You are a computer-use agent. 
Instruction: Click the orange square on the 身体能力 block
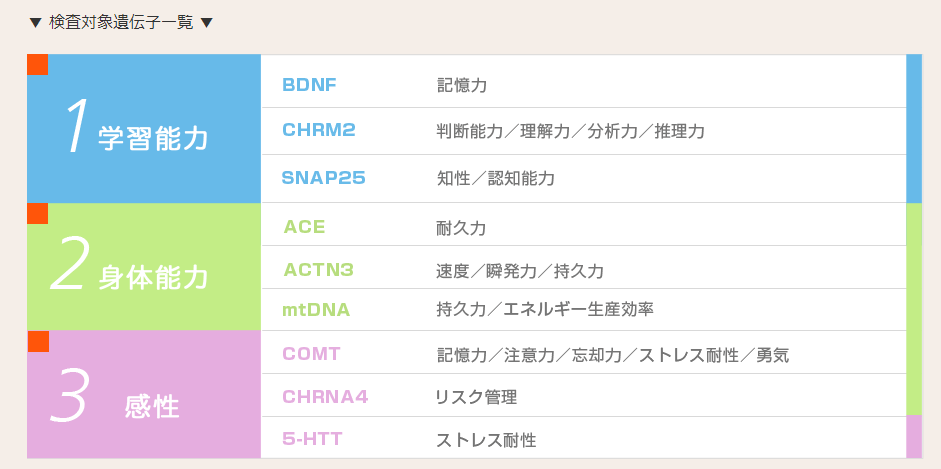point(37,214)
